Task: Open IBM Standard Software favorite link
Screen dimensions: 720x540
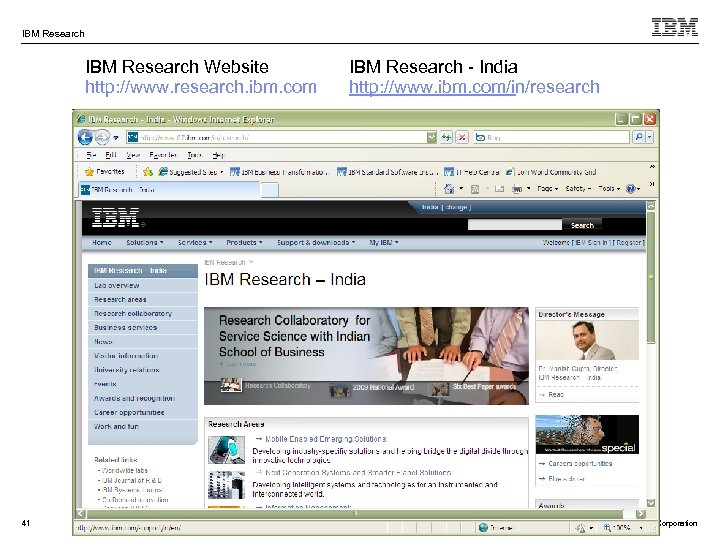Action: 387,172
